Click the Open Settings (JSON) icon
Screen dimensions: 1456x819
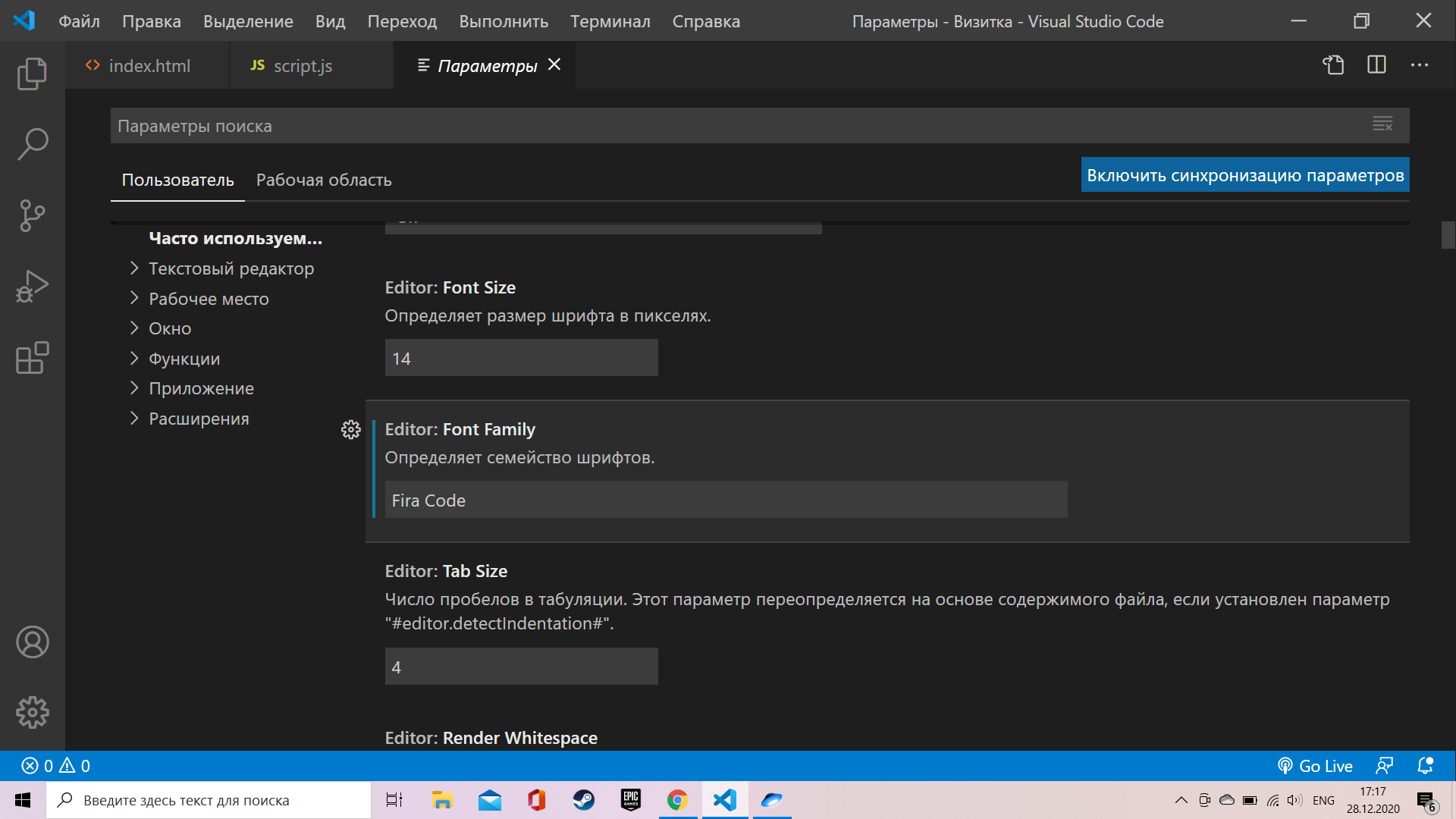tap(1334, 65)
